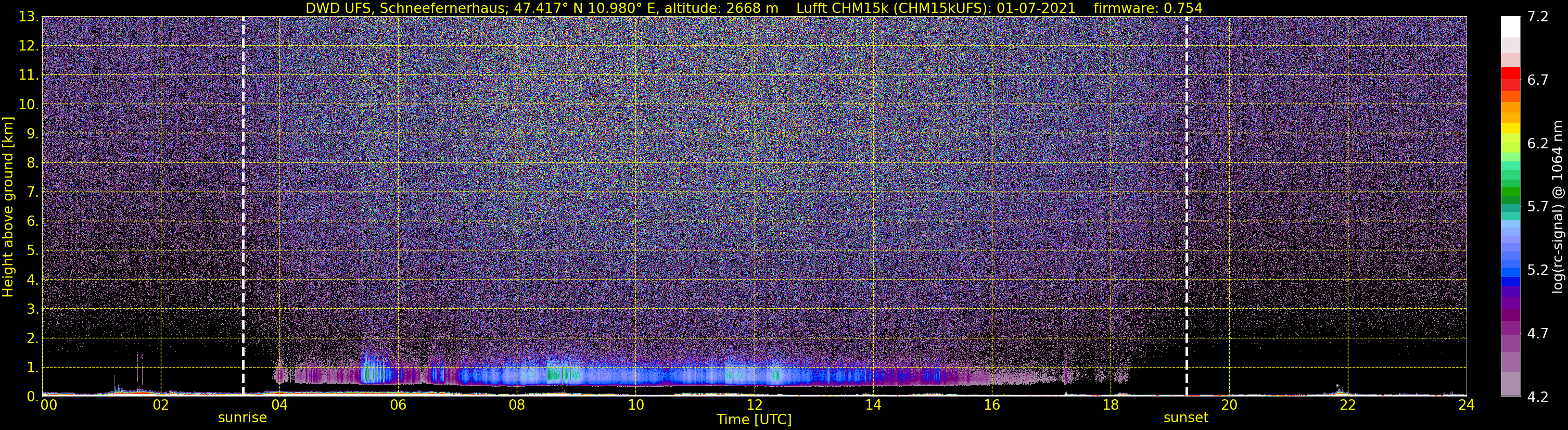This screenshot has width=1568, height=430.
Task: Click the bright blue aerosol layer at 10 UTC
Action: coord(635,376)
